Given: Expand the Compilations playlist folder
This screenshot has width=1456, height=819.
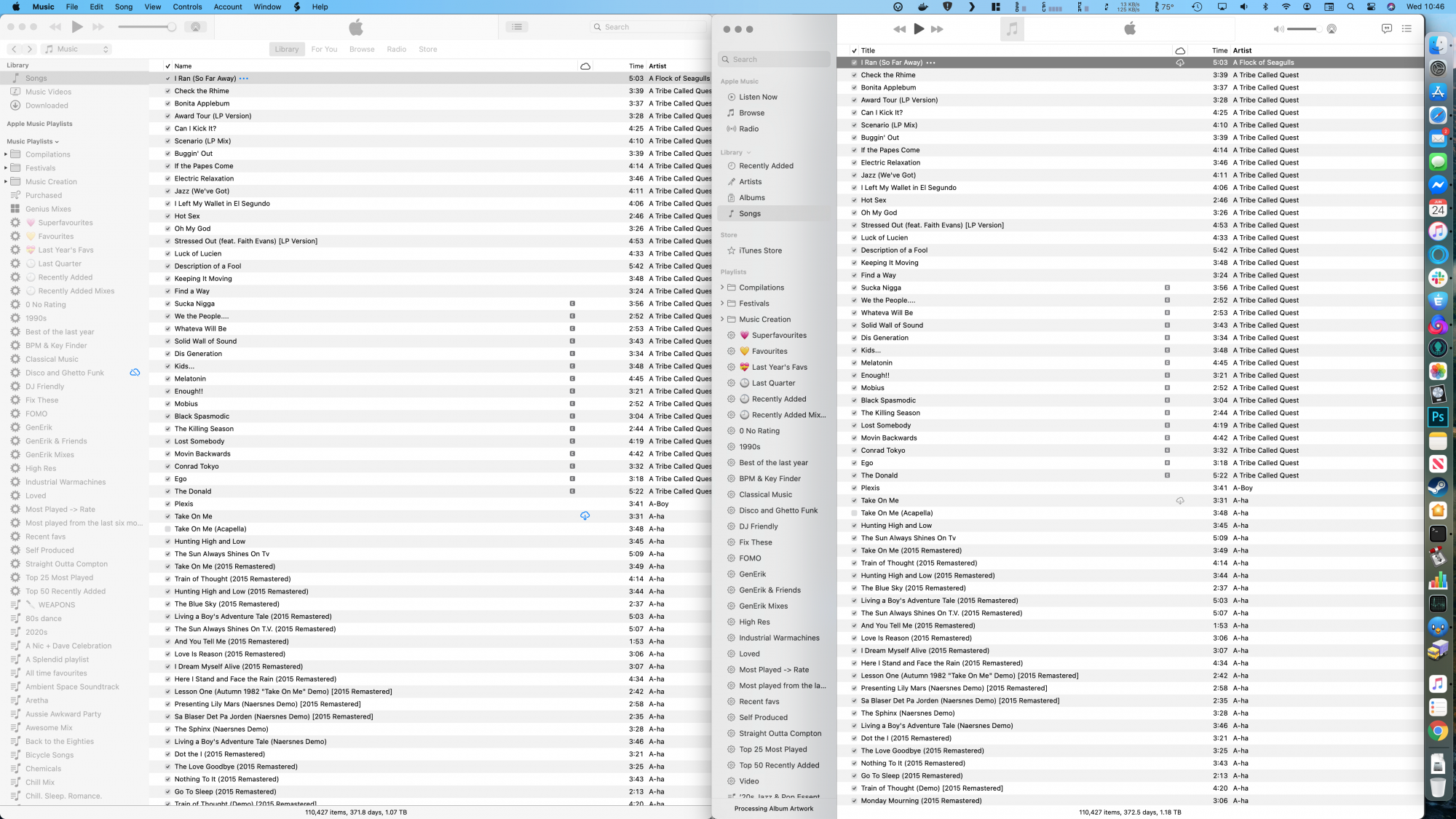Looking at the screenshot, I should click(x=722, y=287).
